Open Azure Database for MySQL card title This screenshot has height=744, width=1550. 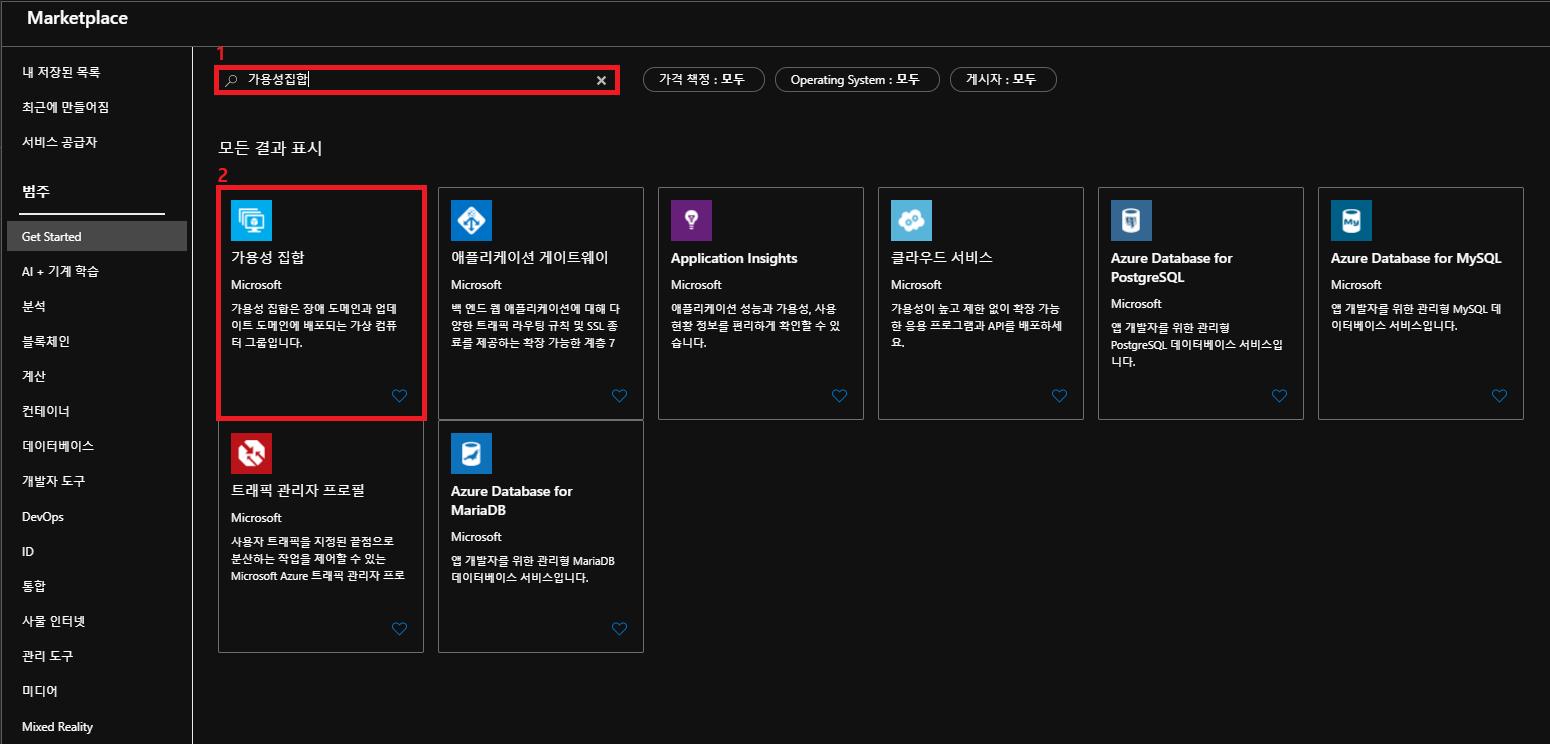point(1416,258)
